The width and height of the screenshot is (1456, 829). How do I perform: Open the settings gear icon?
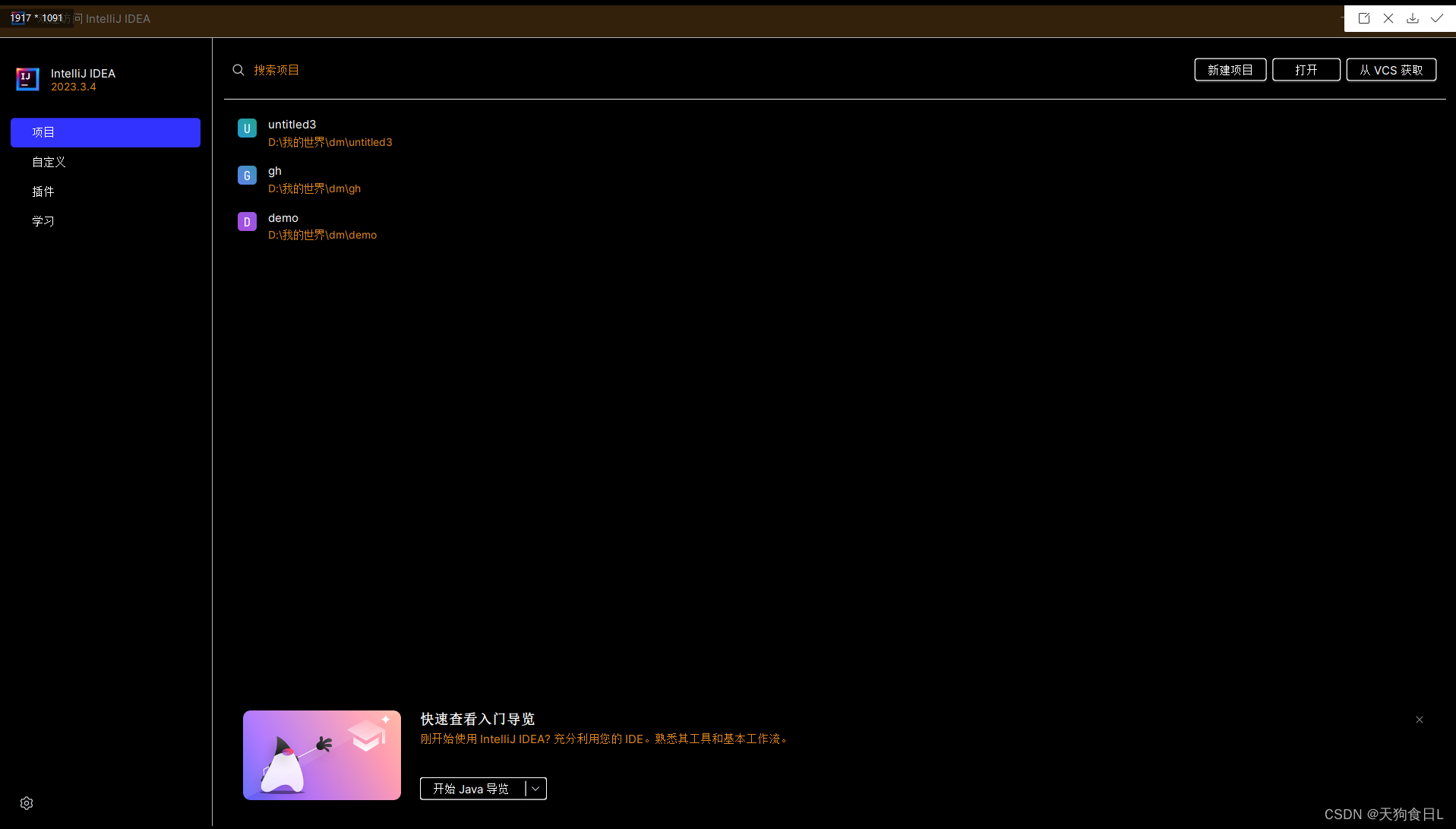[27, 803]
